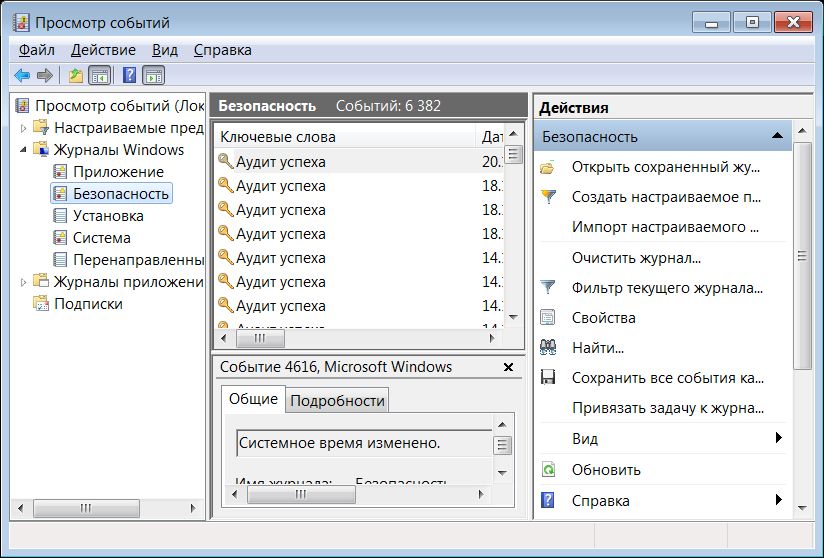Image resolution: width=824 pixels, height=558 pixels.
Task: Click the Установка log icon
Action: pos(60,215)
